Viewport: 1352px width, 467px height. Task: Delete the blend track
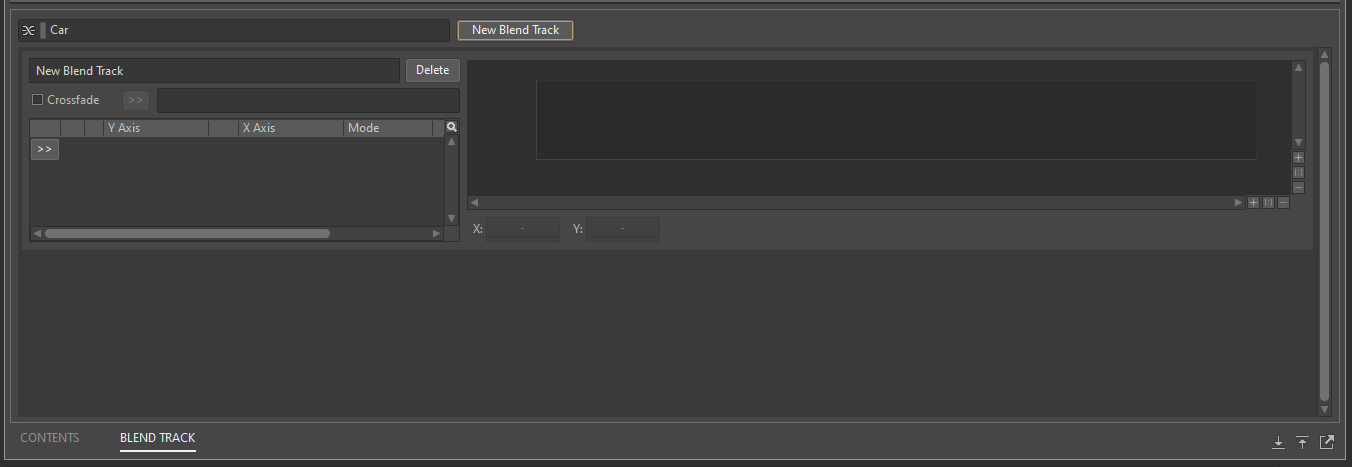coord(433,70)
